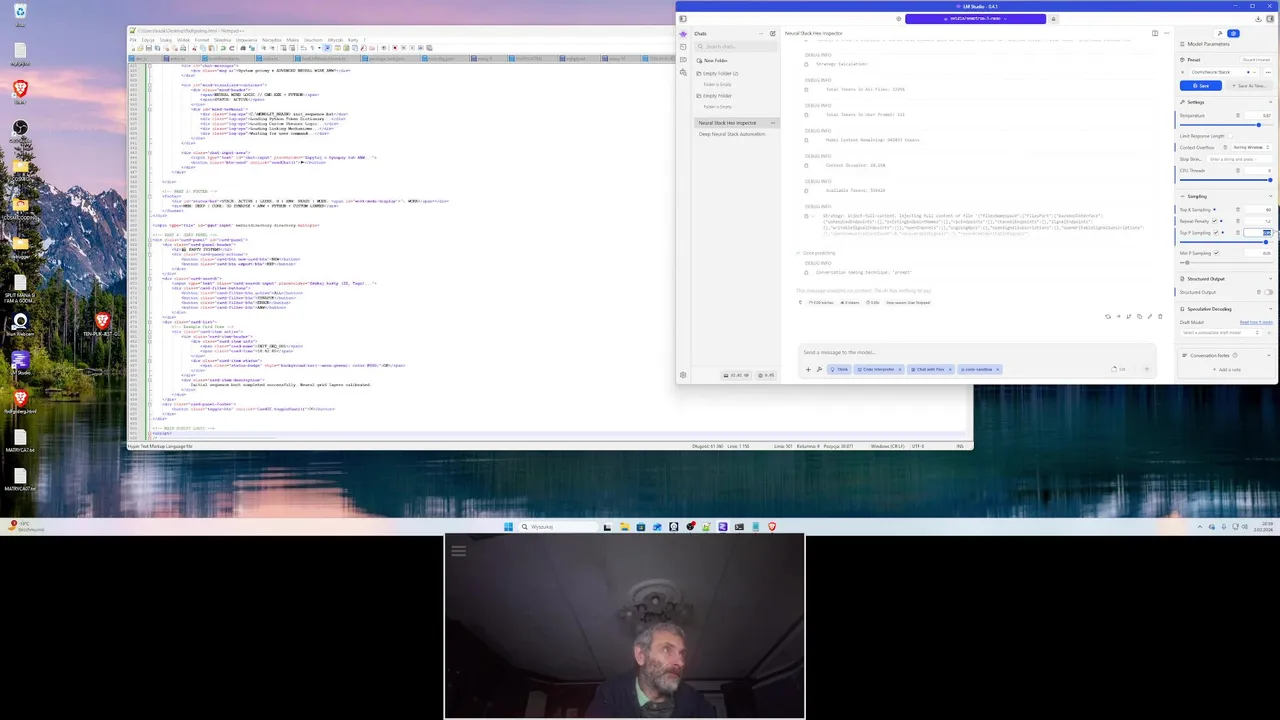Open chat header three-dot menu

click(x=1165, y=33)
